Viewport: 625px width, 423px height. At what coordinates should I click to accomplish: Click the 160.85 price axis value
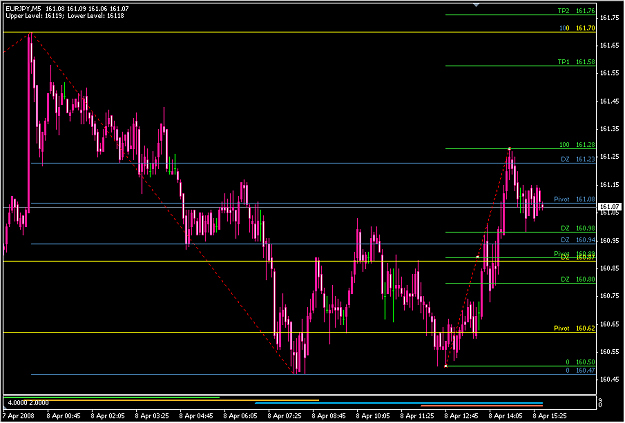[x=608, y=268]
